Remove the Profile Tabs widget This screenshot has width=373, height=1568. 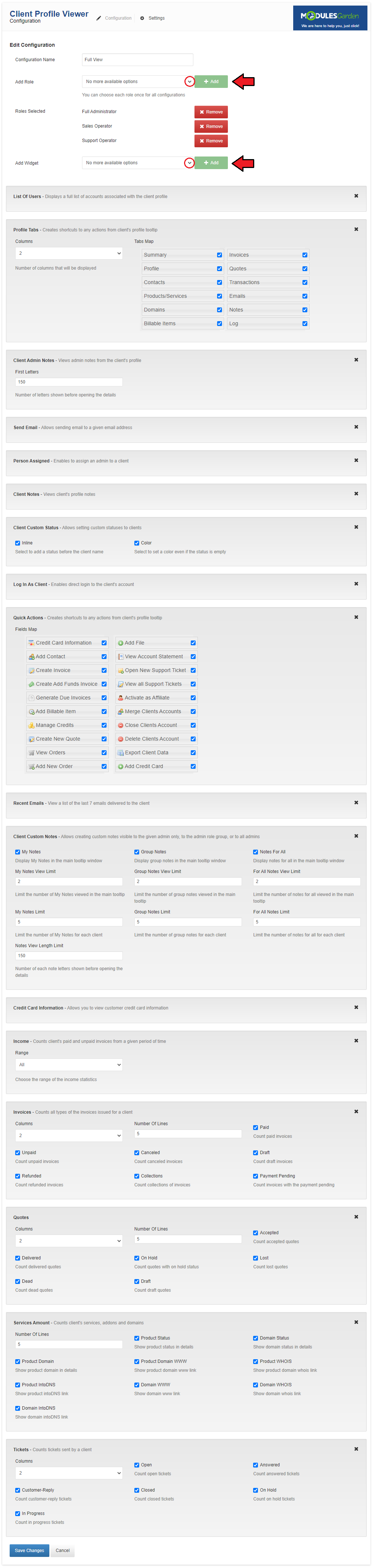(x=356, y=230)
